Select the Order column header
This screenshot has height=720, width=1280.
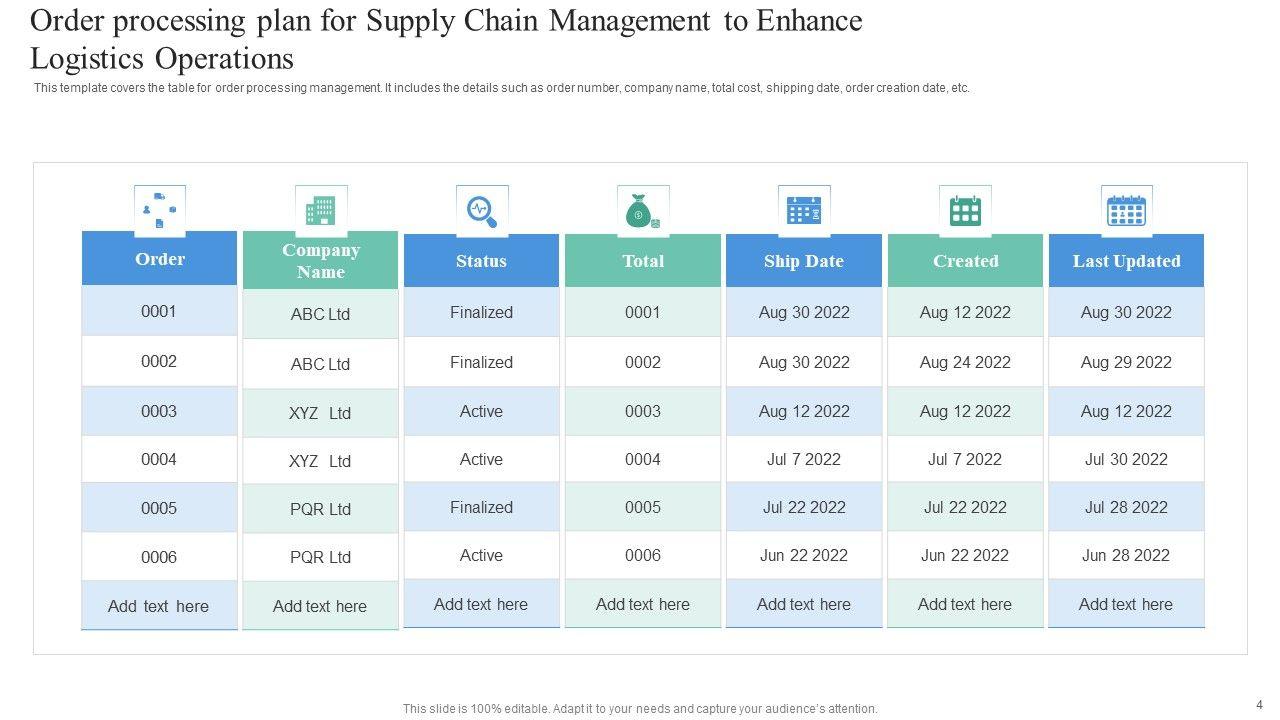tap(160, 259)
